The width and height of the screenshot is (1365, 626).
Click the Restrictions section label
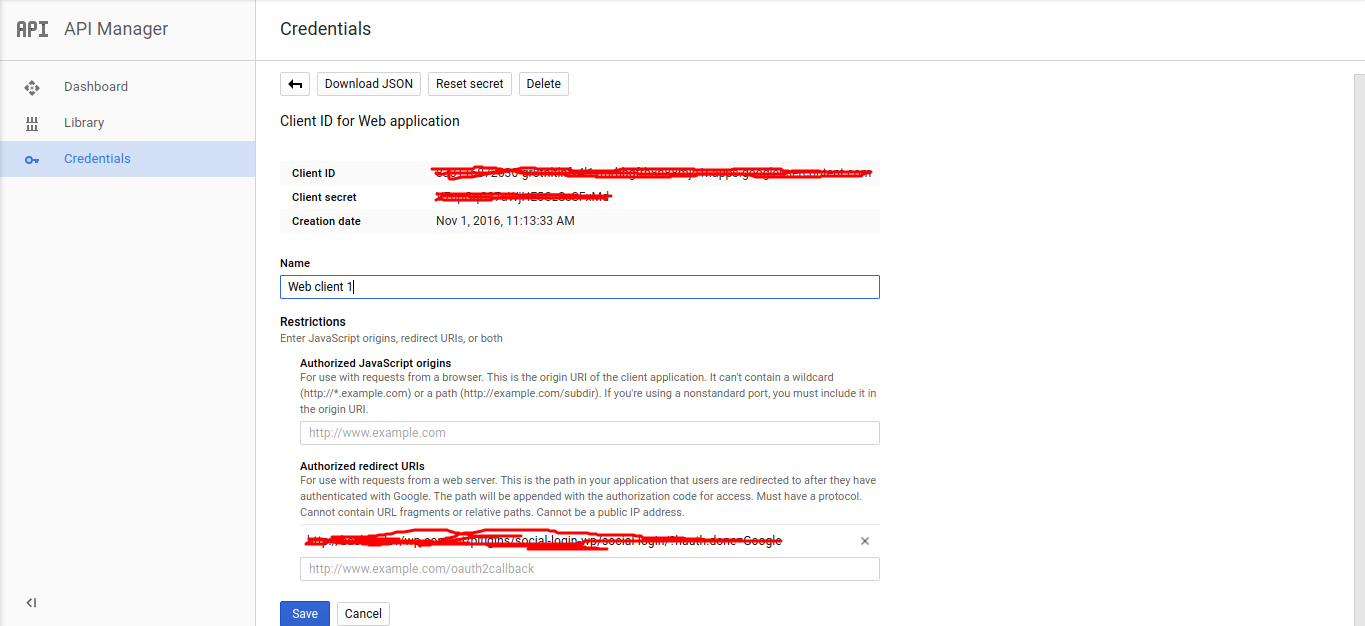(x=313, y=322)
